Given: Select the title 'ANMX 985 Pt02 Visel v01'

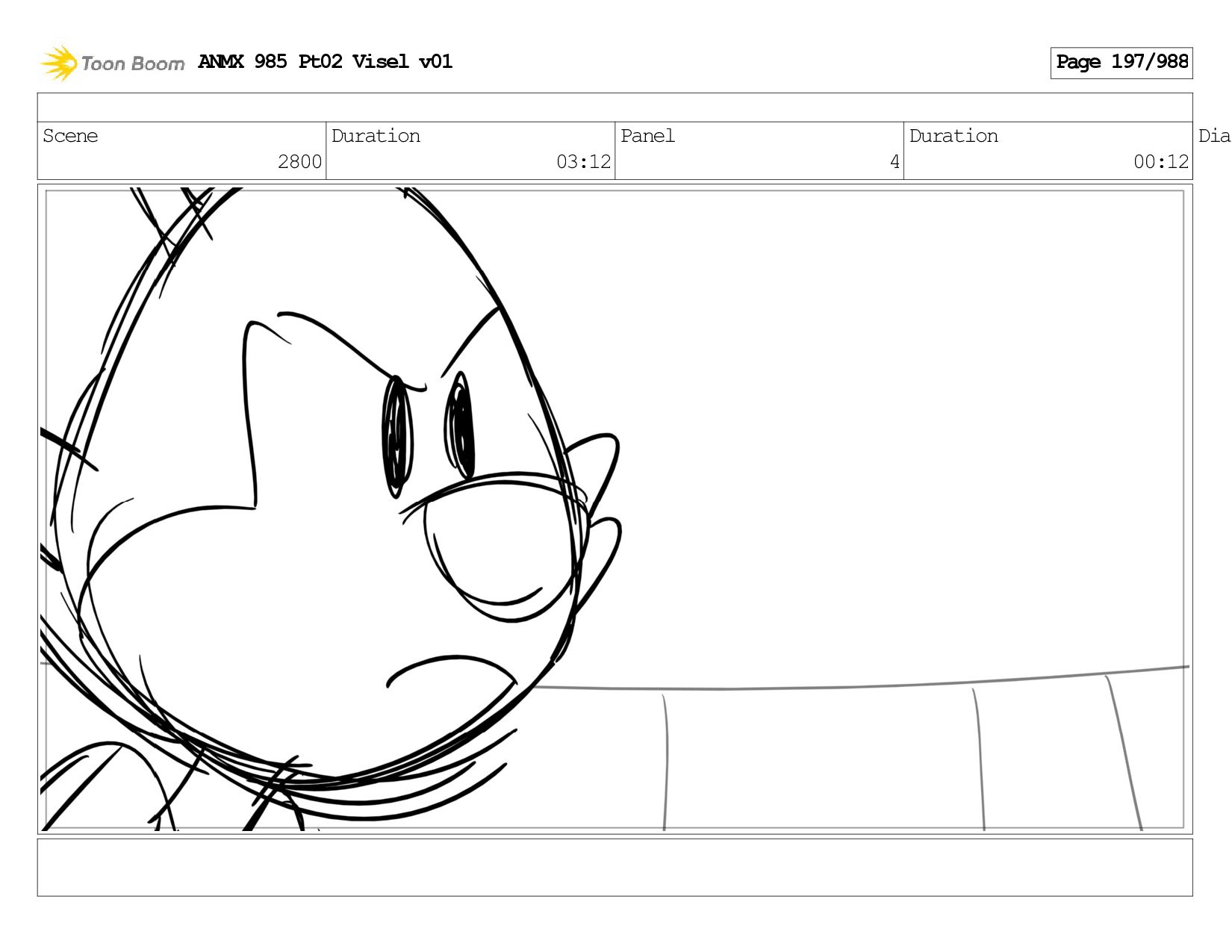Looking at the screenshot, I should click(326, 62).
